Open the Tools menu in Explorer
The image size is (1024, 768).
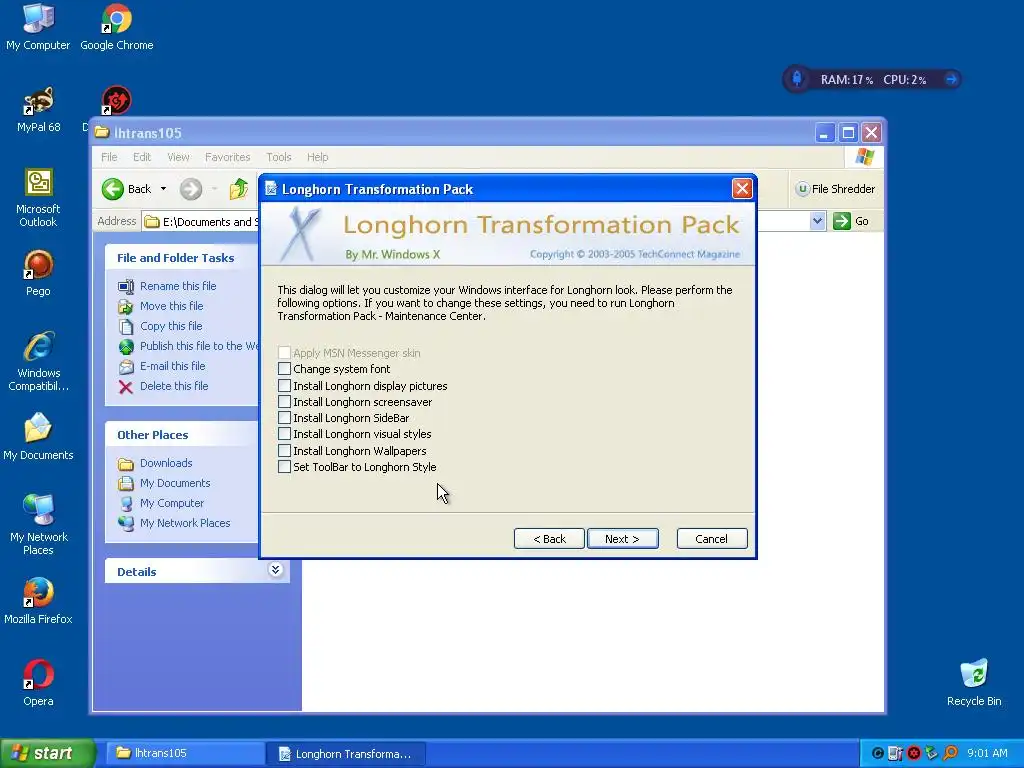pos(279,157)
